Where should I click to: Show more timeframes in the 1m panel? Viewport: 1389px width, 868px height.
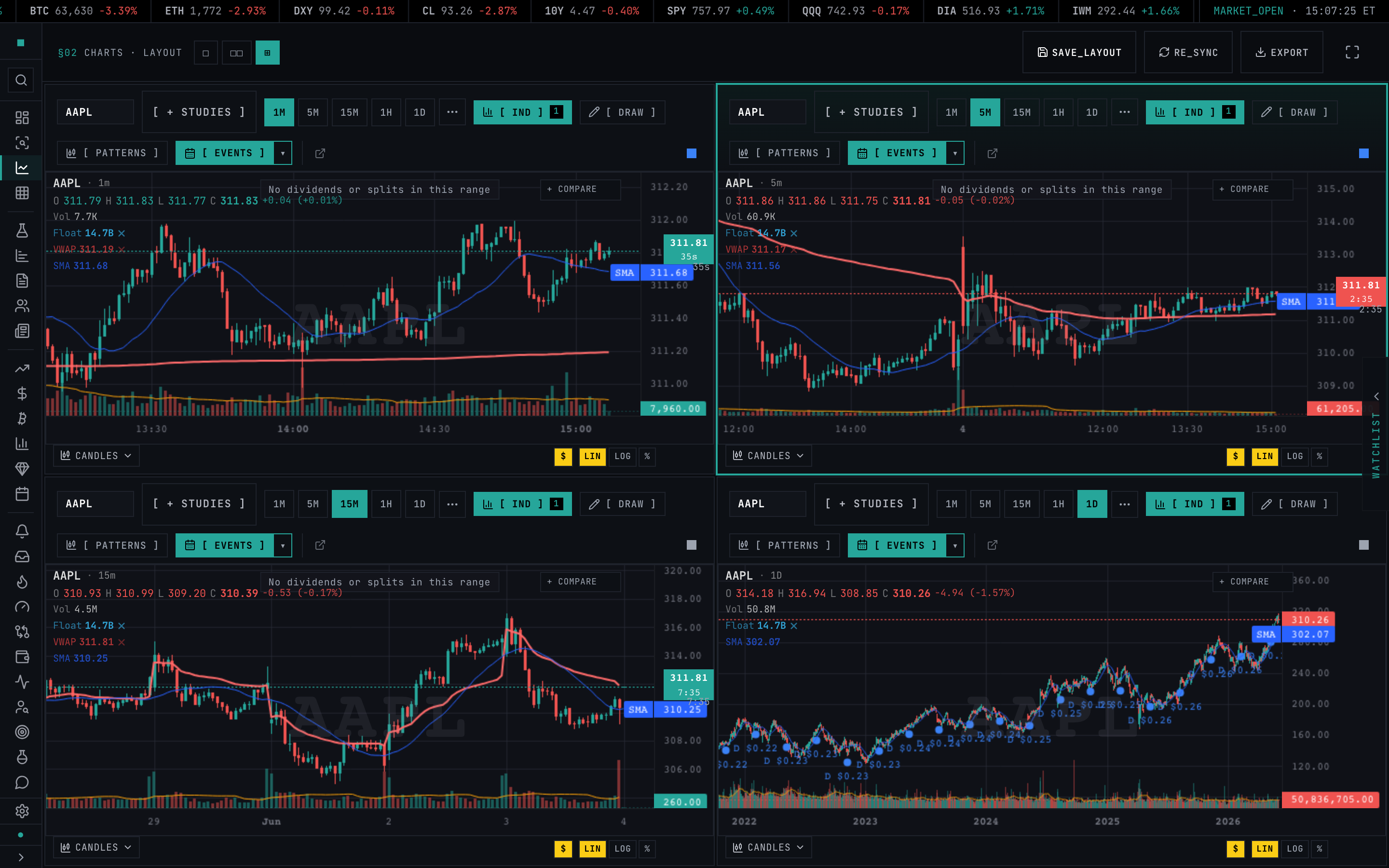click(452, 112)
